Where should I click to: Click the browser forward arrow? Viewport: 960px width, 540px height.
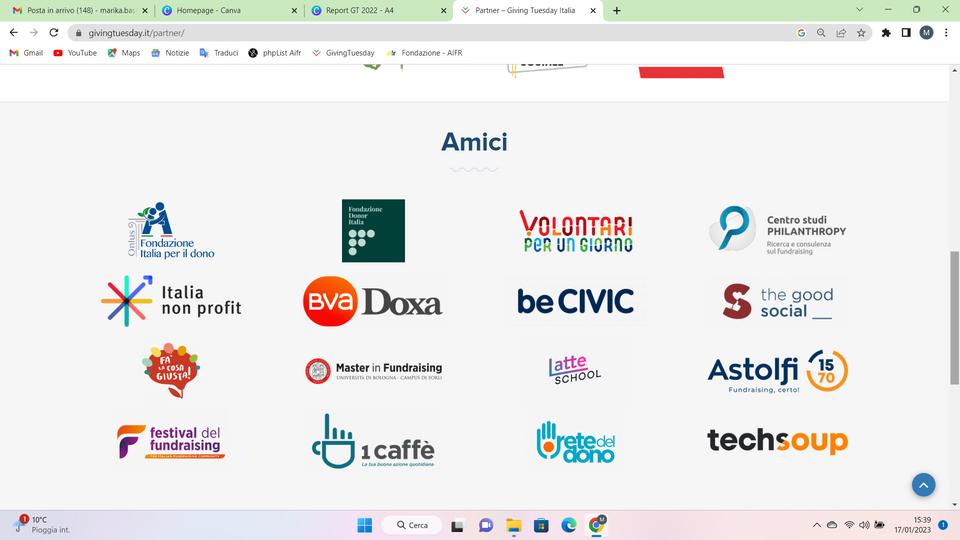click(x=34, y=32)
